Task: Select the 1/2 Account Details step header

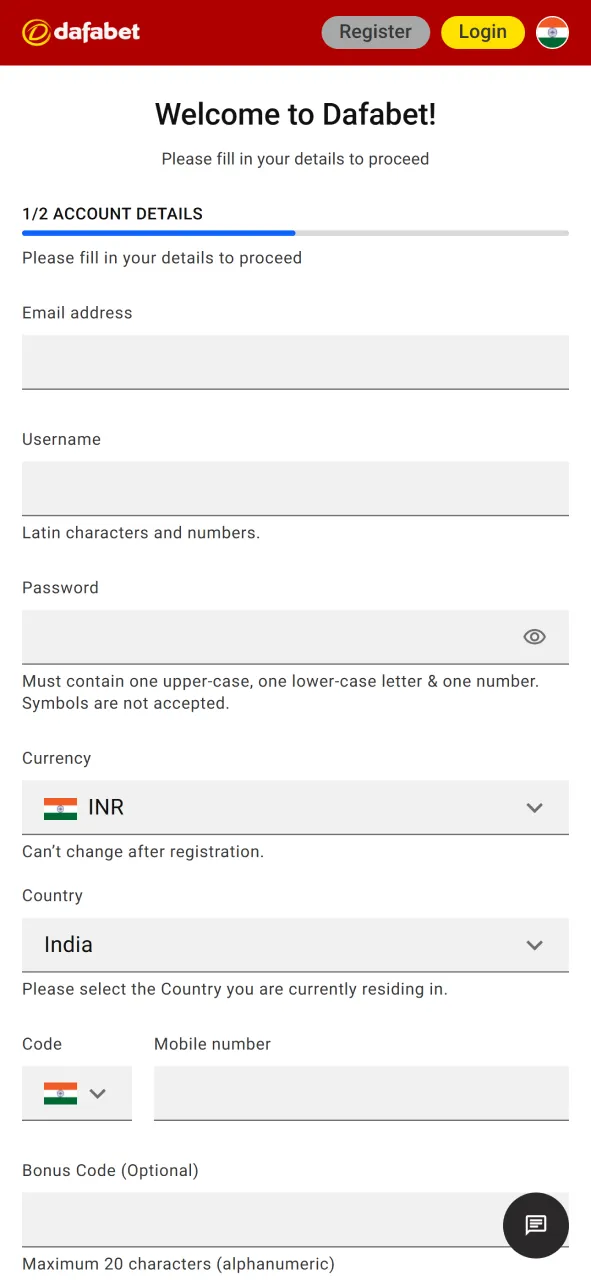Action: [112, 213]
